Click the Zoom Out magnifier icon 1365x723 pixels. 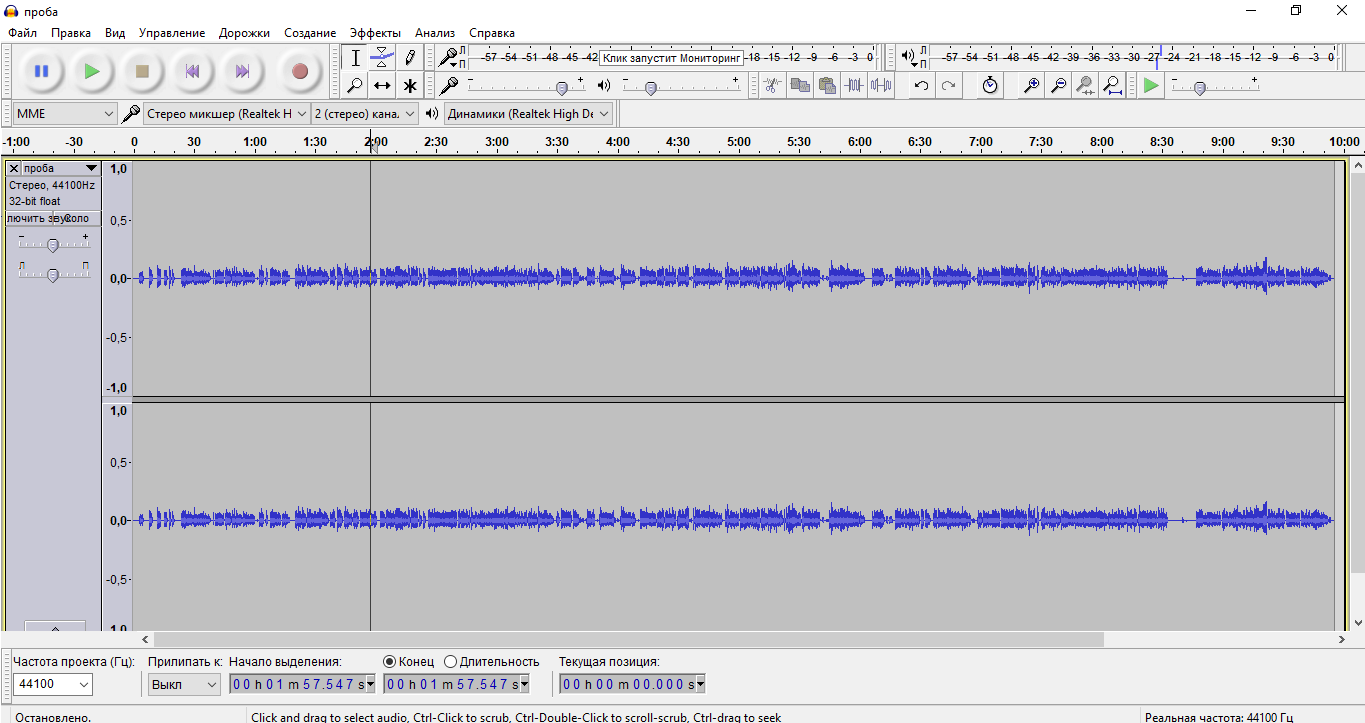1058,85
